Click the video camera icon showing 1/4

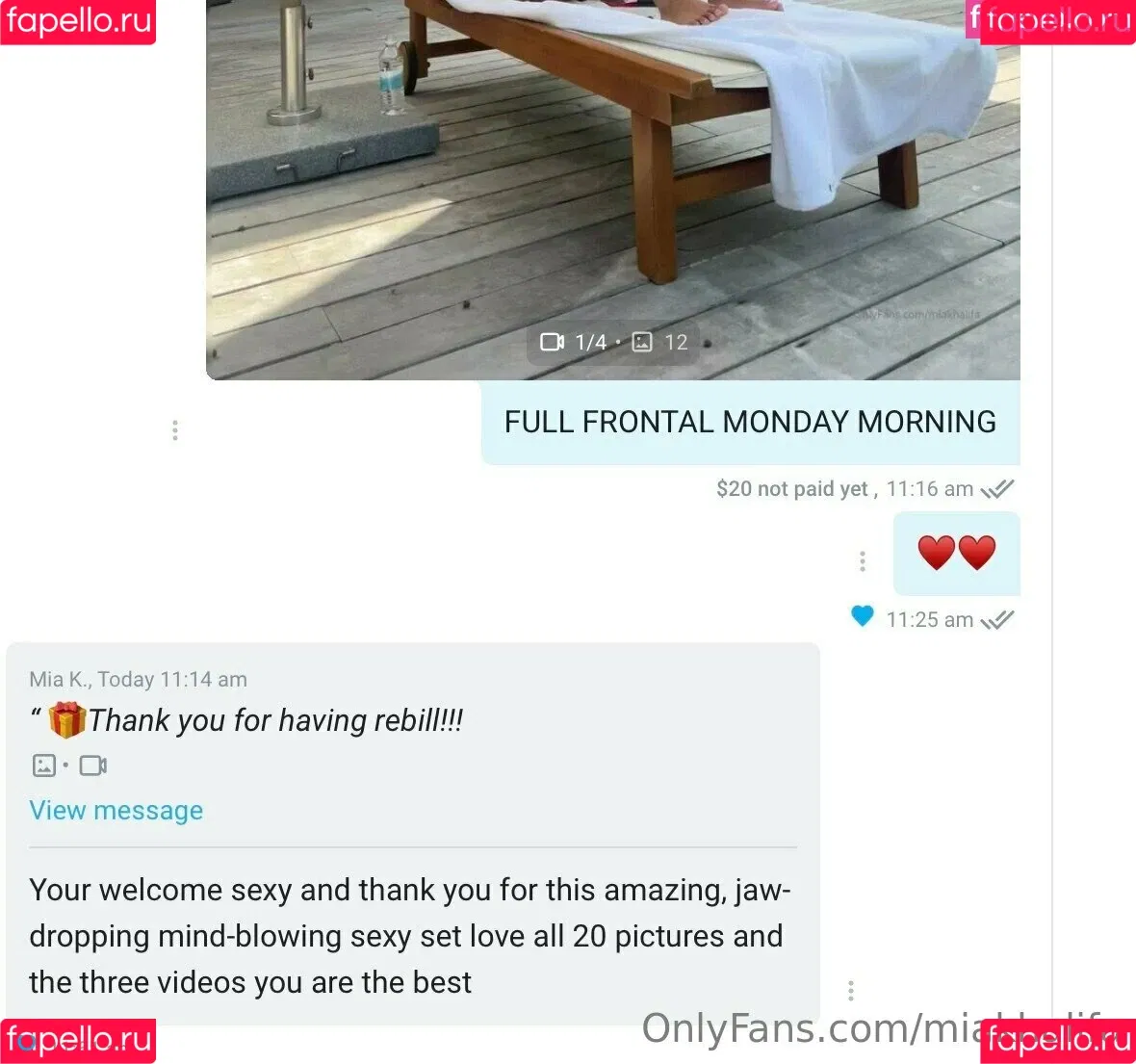(552, 342)
